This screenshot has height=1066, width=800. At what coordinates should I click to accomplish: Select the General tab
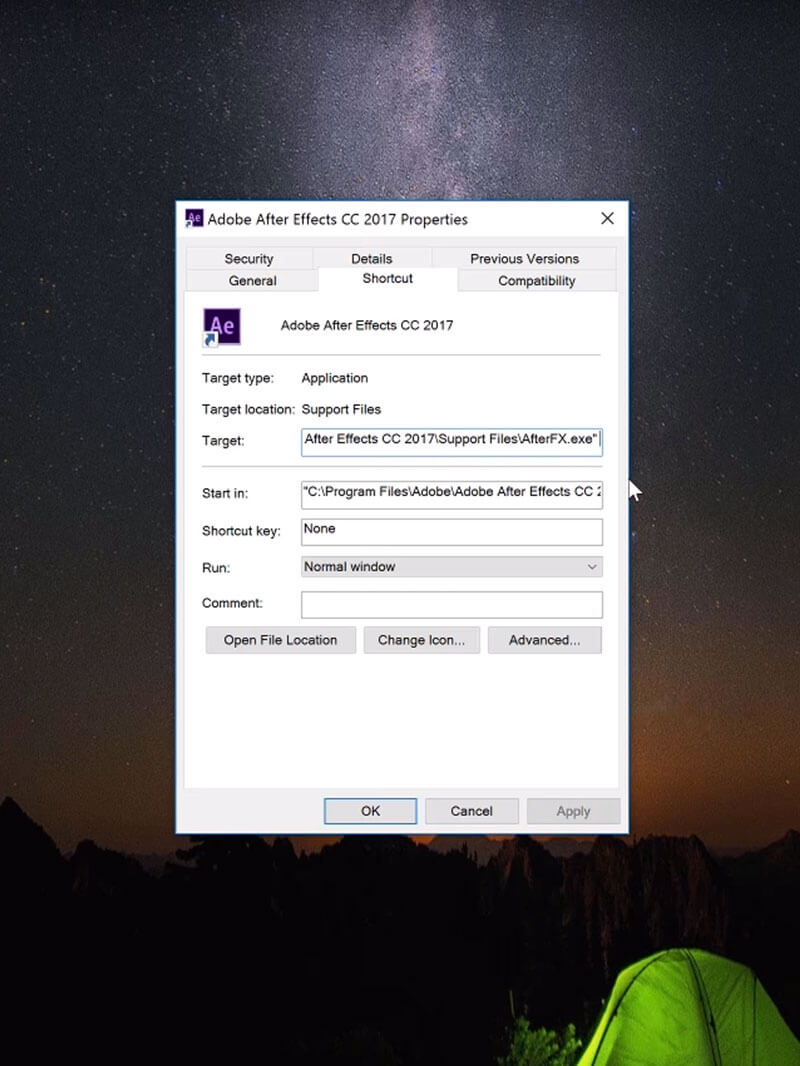(252, 281)
